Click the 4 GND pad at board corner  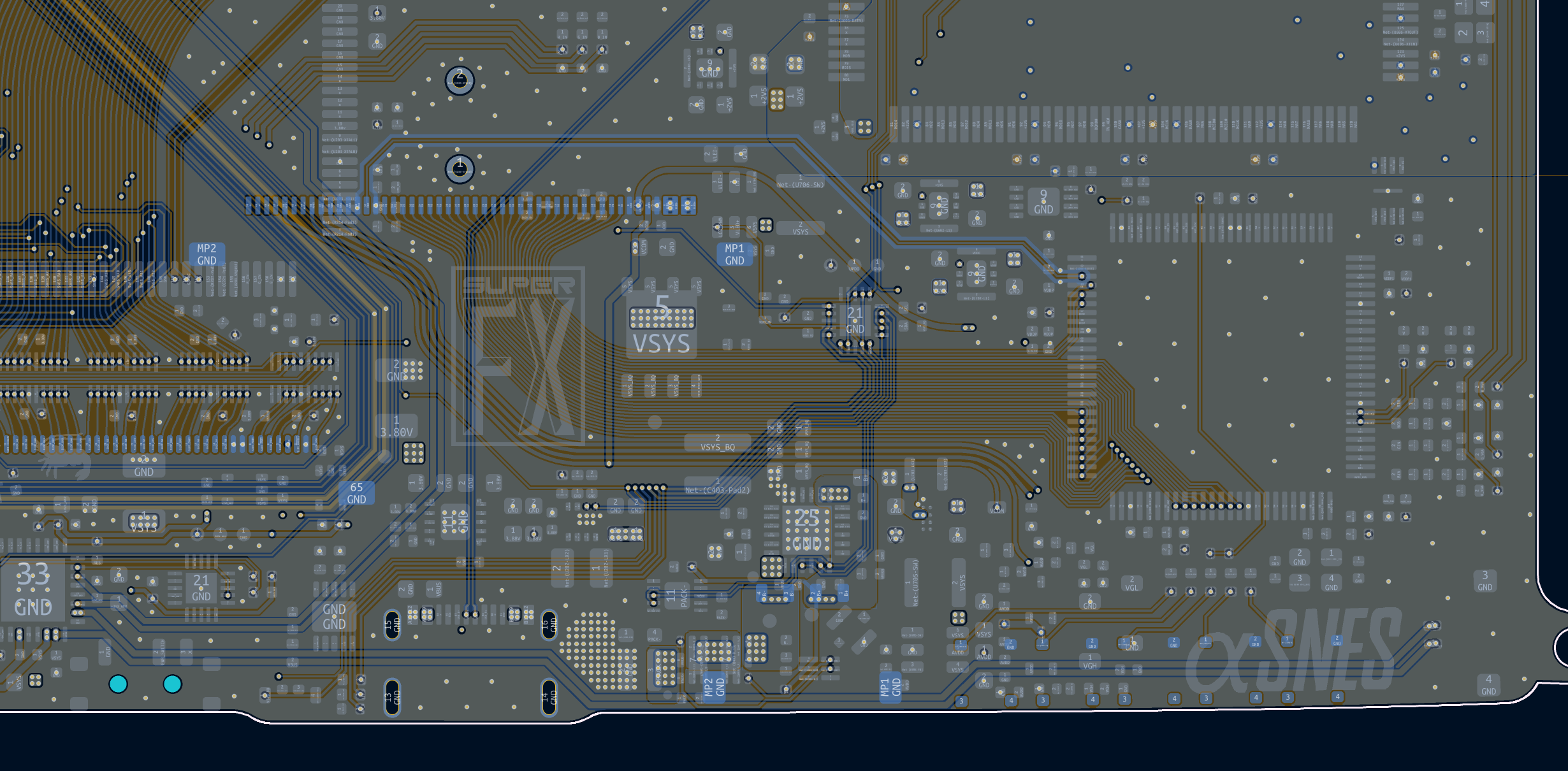point(1488,685)
